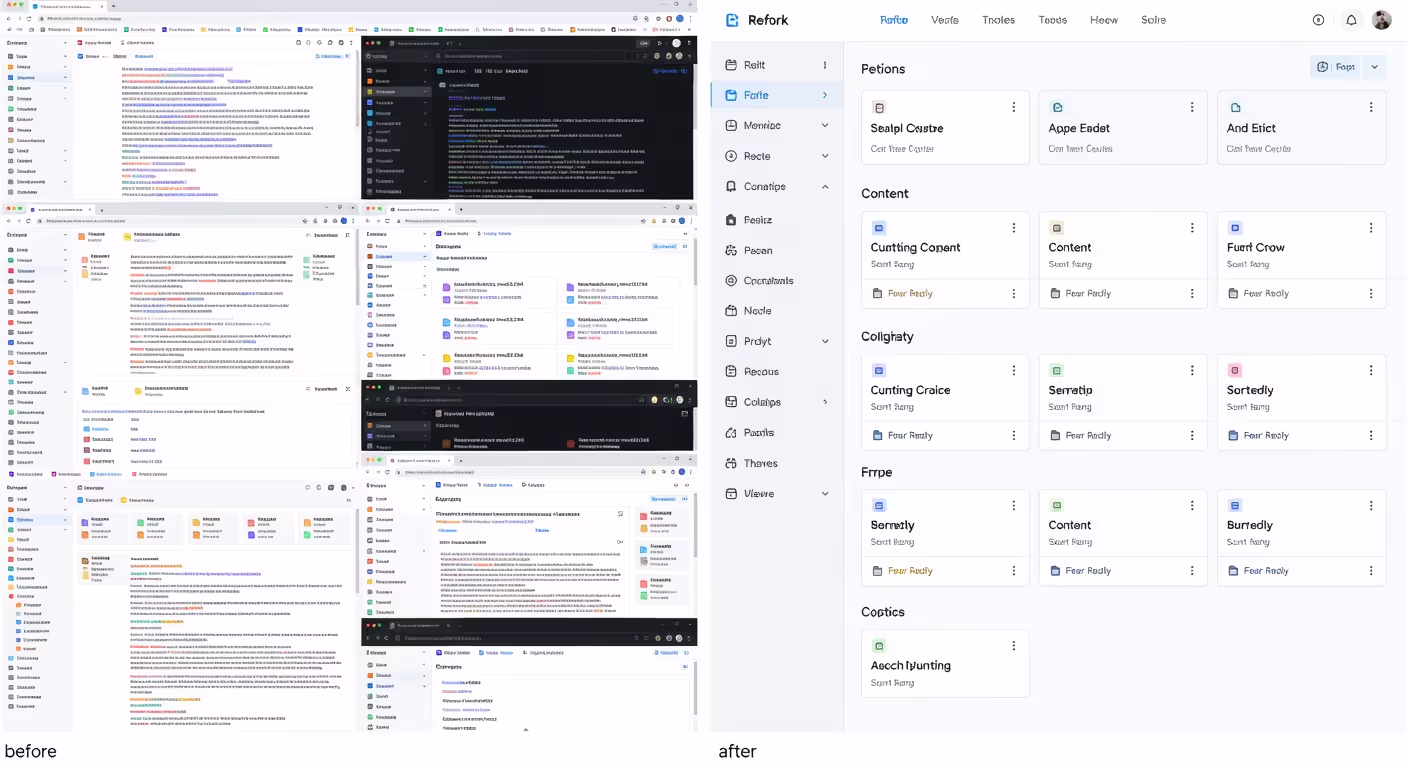This screenshot has height=768, width=1408.
Task: Open Fear Reafly under Burtedly
Action: [x=1259, y=571]
